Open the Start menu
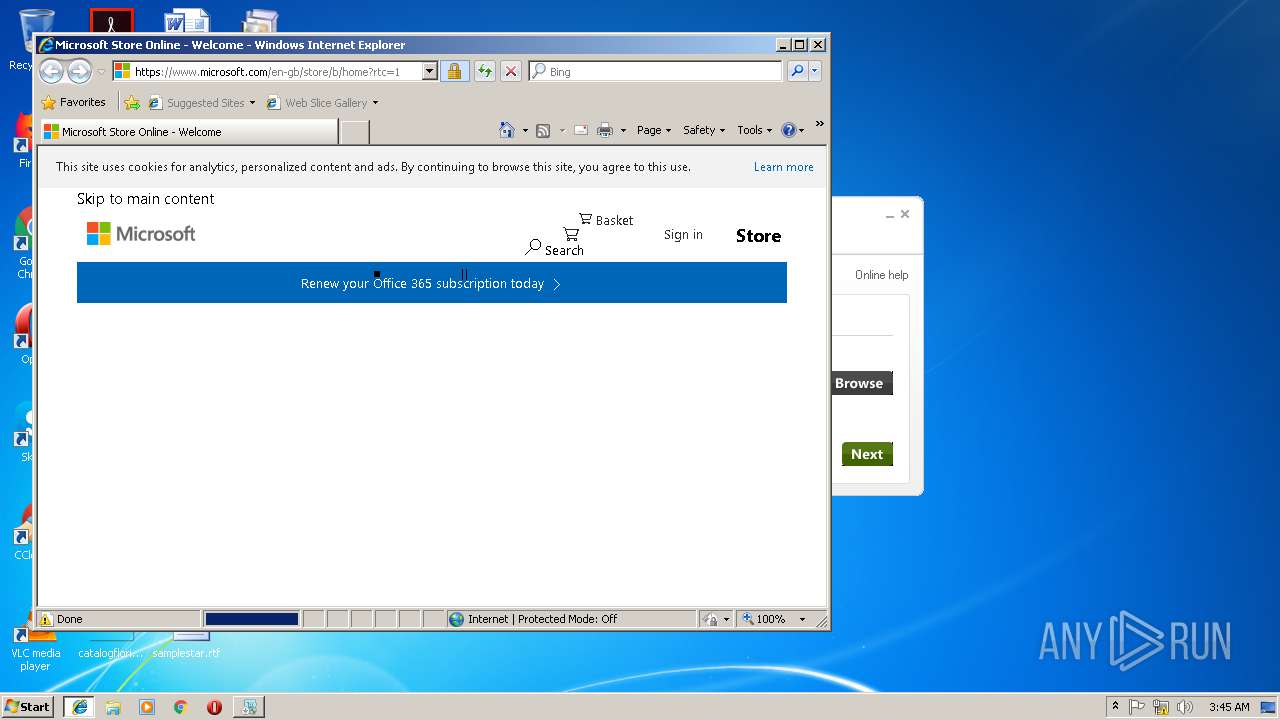Screen dimensions: 1280x720 [x=27, y=706]
